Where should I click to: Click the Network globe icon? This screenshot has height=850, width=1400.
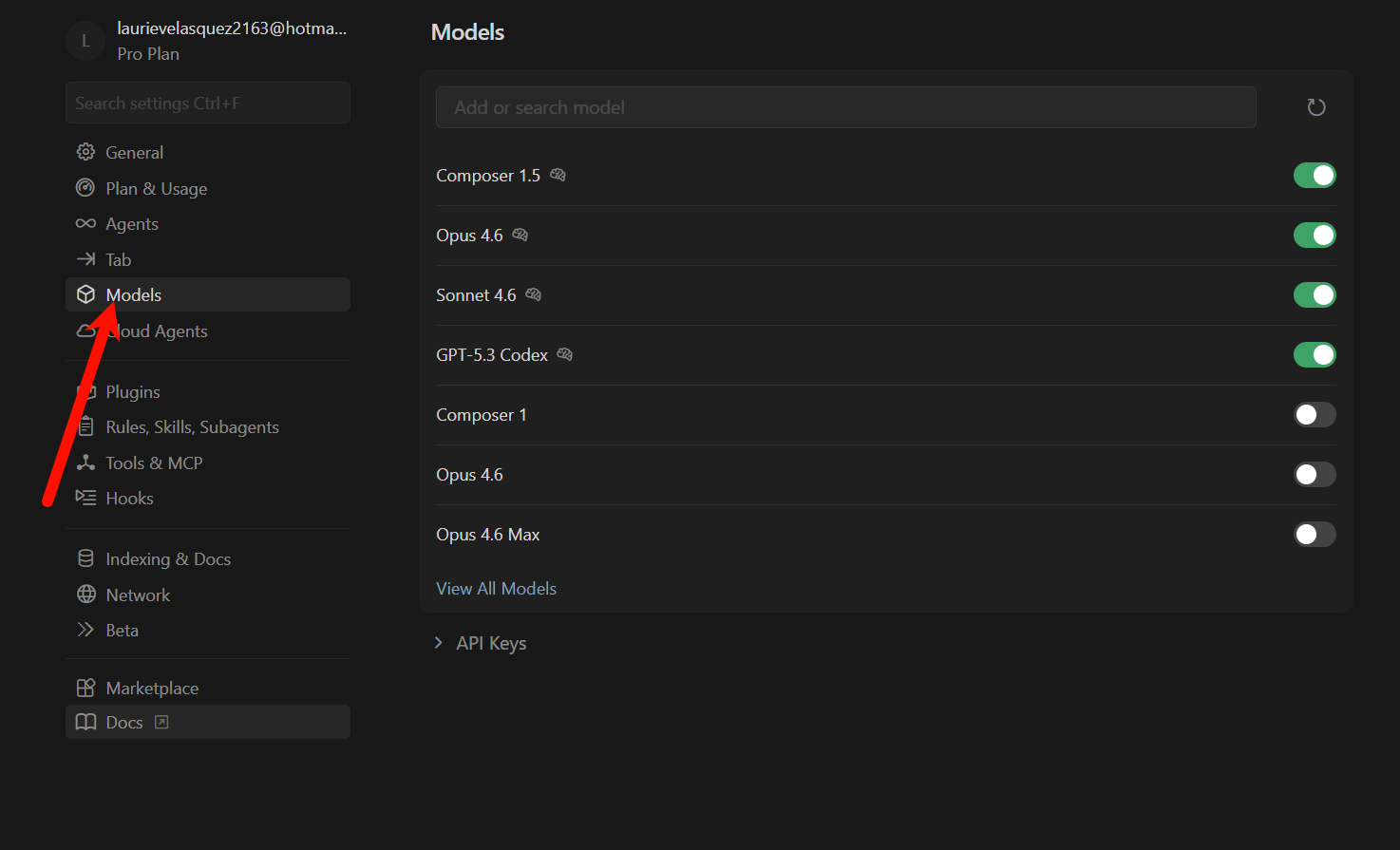[x=85, y=595]
